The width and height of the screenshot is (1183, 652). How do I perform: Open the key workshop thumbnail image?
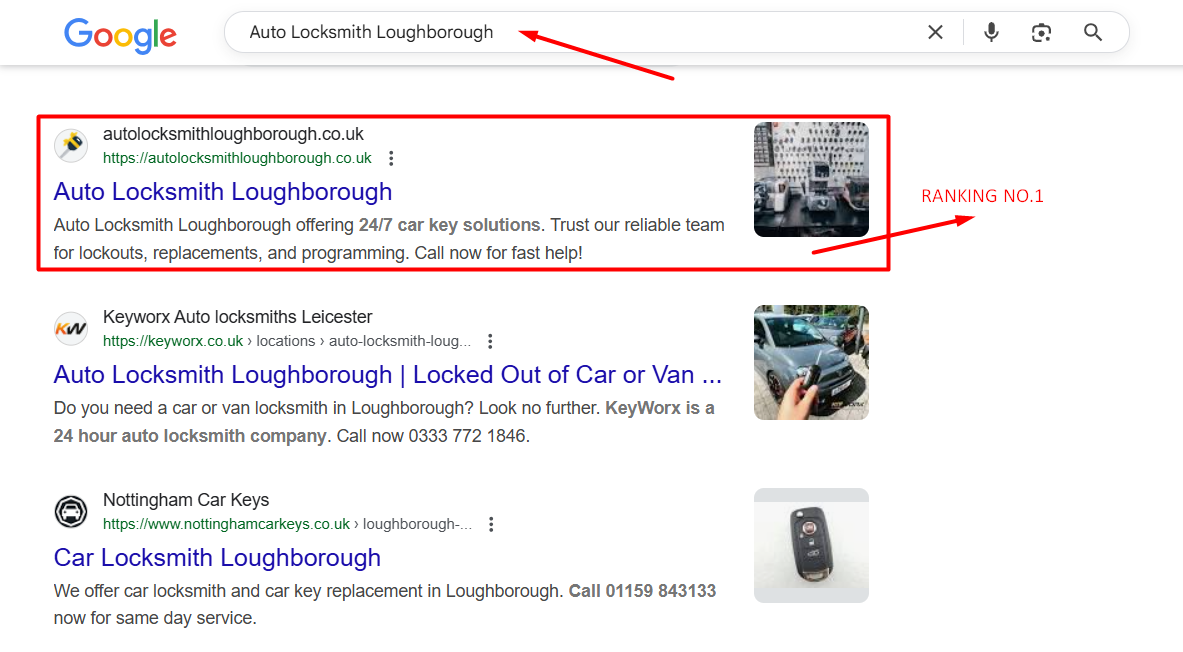811,179
